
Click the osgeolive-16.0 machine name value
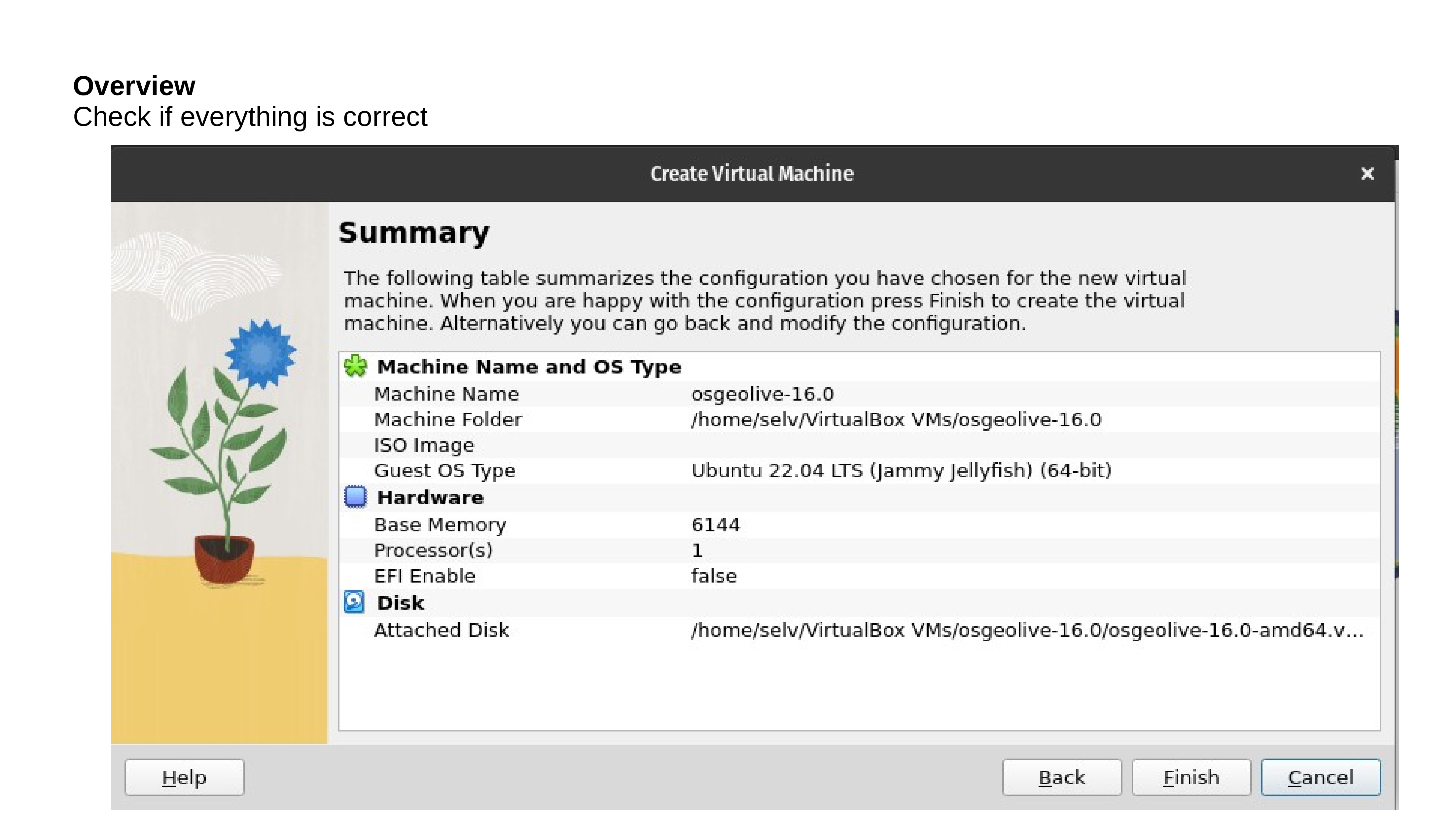(763, 394)
